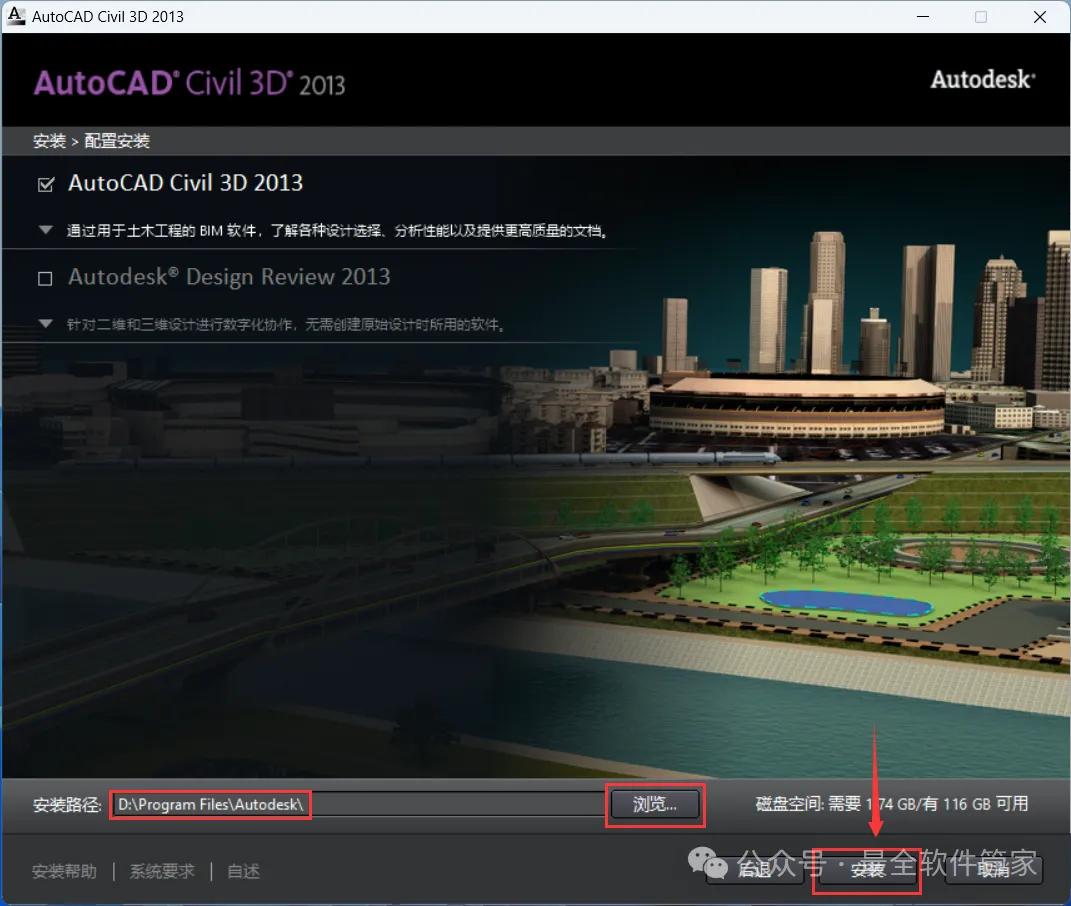This screenshot has height=906, width=1071.
Task: Open the 安装帮助 installation help link
Action: click(x=64, y=871)
